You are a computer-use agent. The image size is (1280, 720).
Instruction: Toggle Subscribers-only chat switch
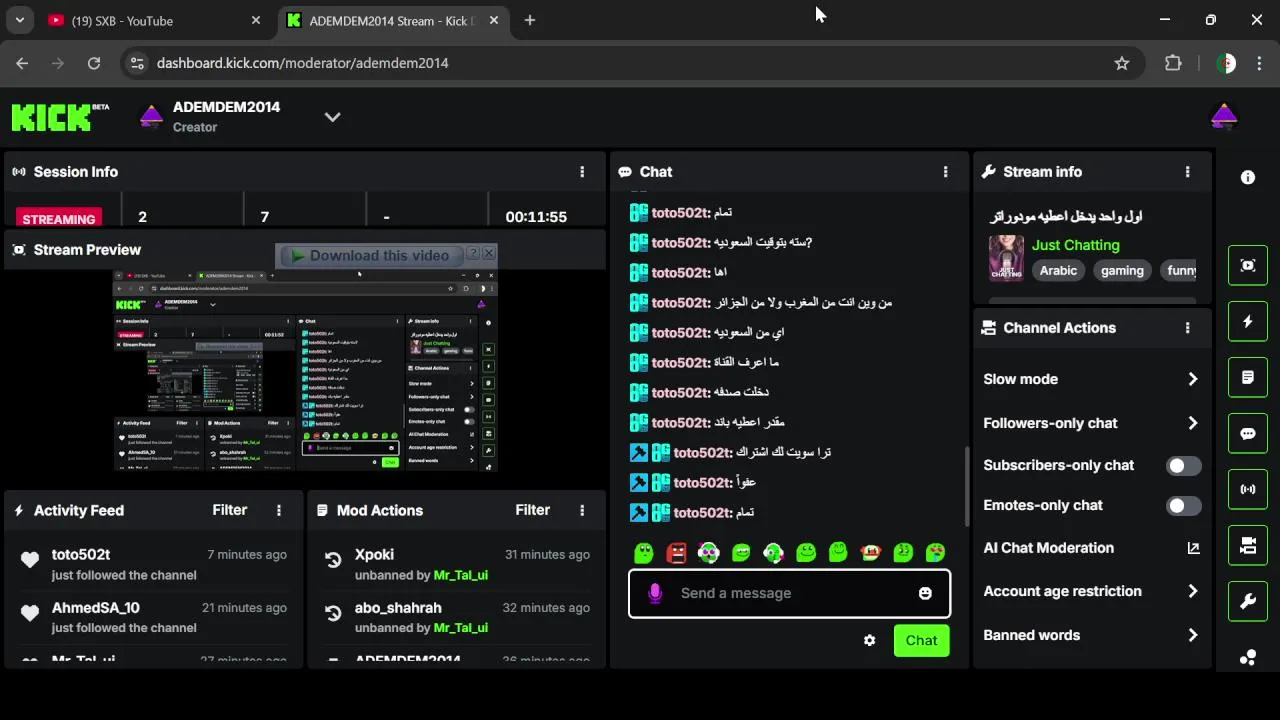point(1184,466)
